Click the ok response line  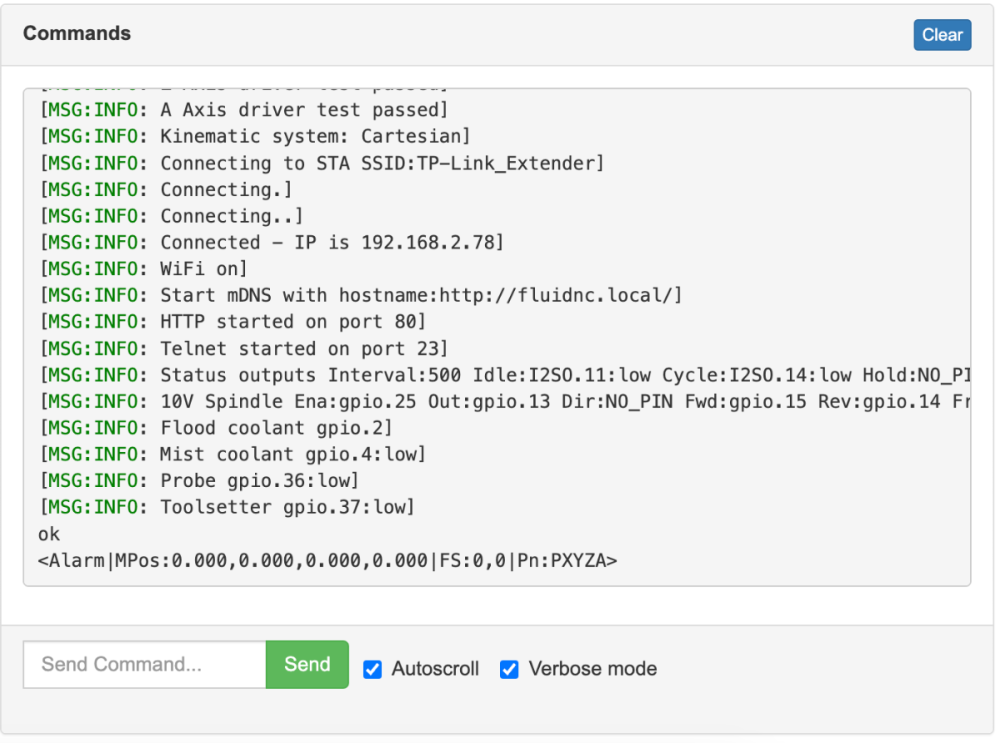pos(49,534)
